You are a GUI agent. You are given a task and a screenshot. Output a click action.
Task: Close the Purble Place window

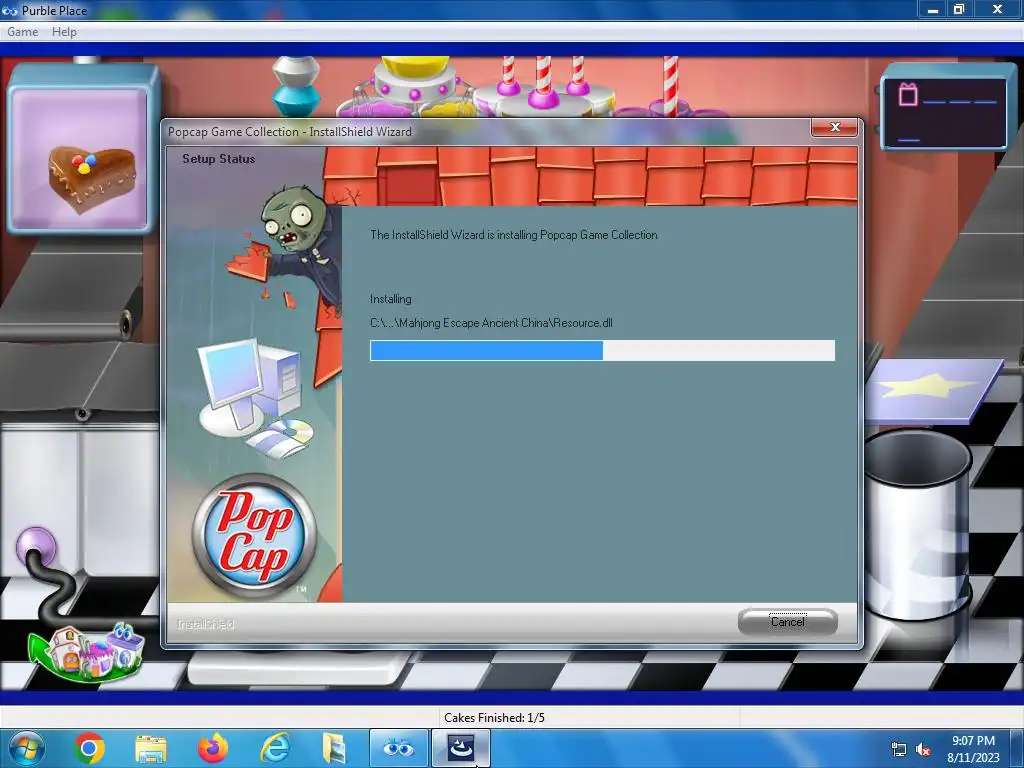pos(997,9)
